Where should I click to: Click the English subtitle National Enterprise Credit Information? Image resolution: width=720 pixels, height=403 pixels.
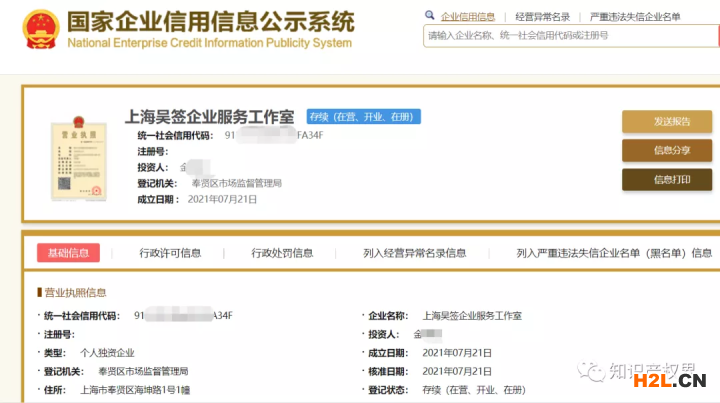pyautogui.click(x=209, y=43)
